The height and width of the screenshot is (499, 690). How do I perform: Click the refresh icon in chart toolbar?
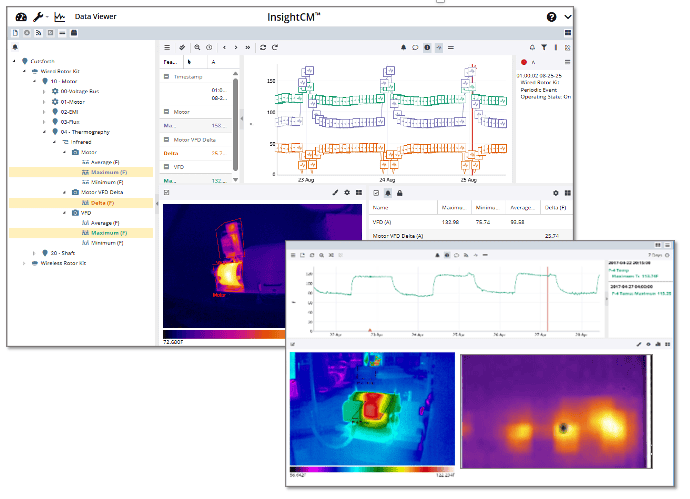pos(263,47)
